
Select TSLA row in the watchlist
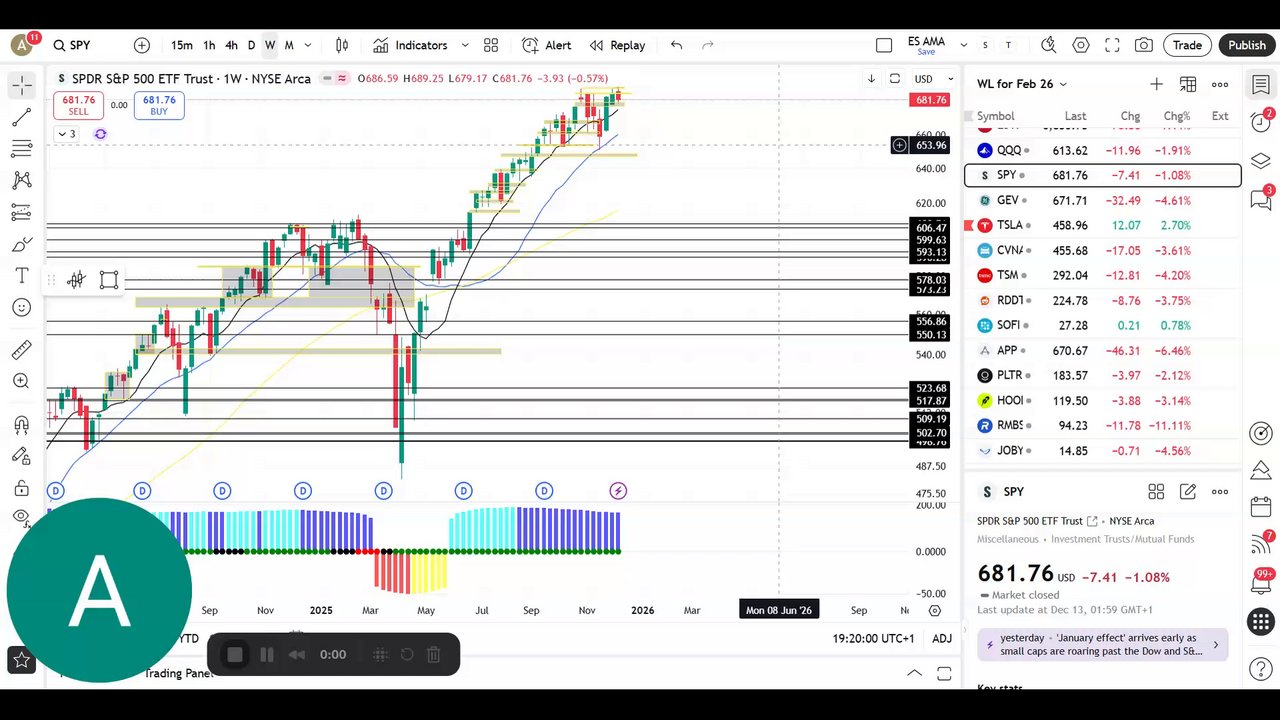tap(1103, 225)
